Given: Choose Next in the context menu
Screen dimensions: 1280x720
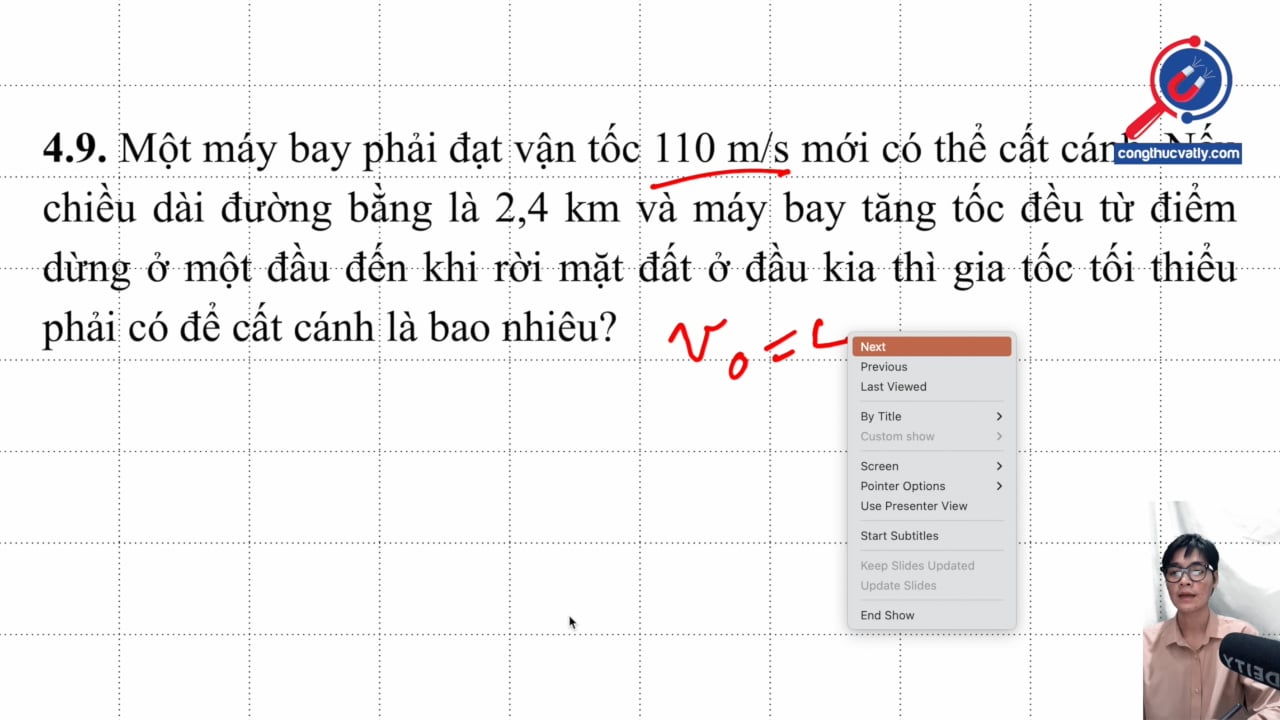Looking at the screenshot, I should click(931, 347).
